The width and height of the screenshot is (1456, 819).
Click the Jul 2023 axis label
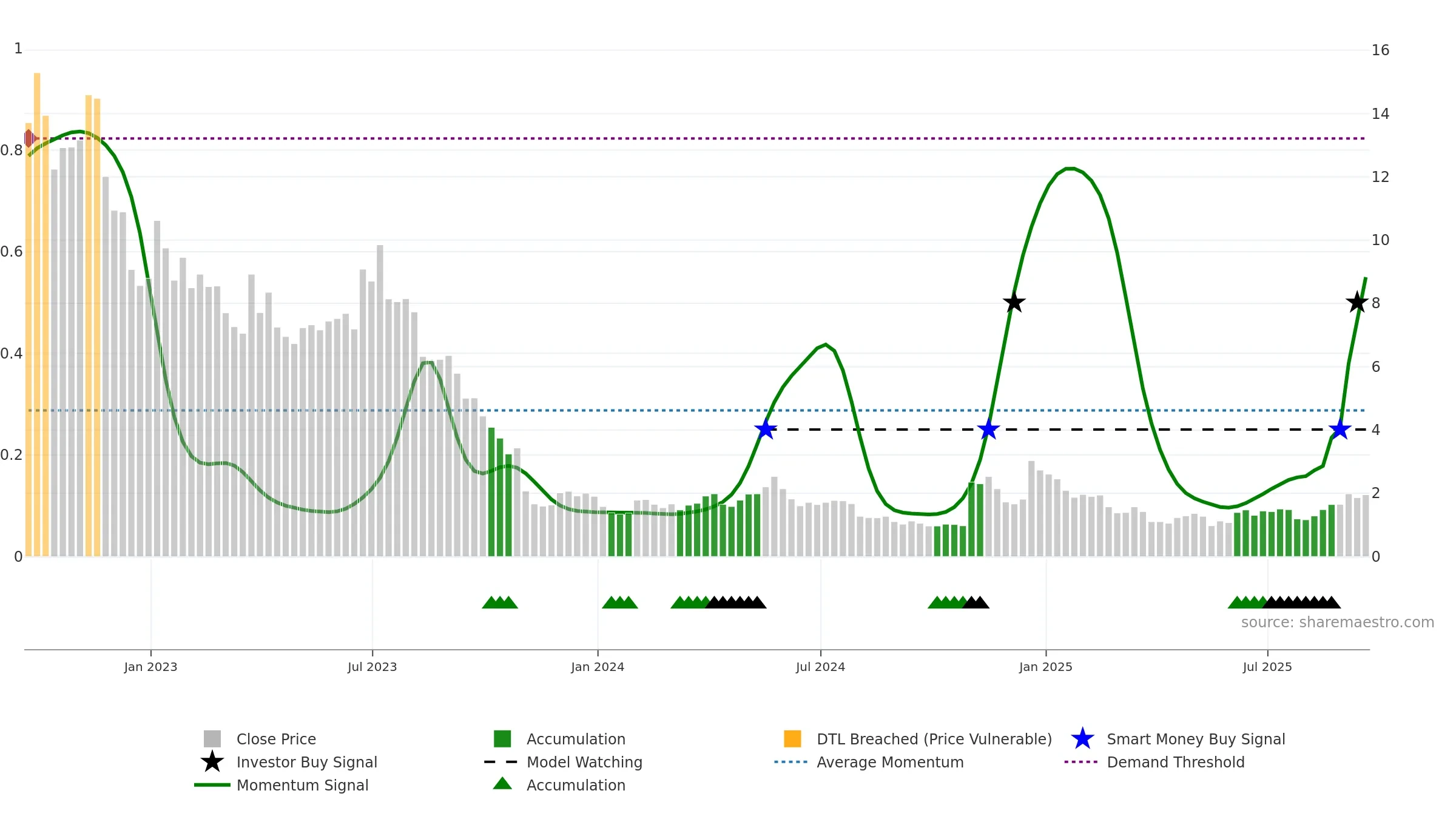point(372,667)
